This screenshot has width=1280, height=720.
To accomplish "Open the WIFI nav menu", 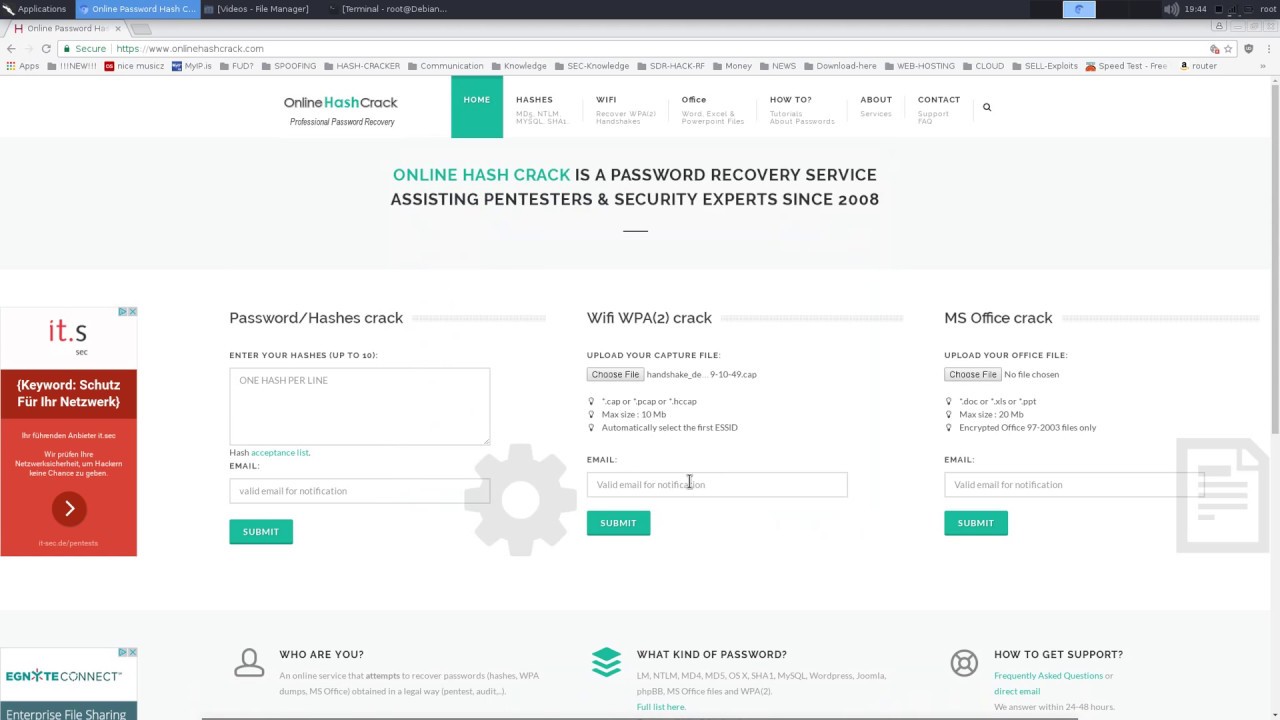I will pyautogui.click(x=626, y=109).
